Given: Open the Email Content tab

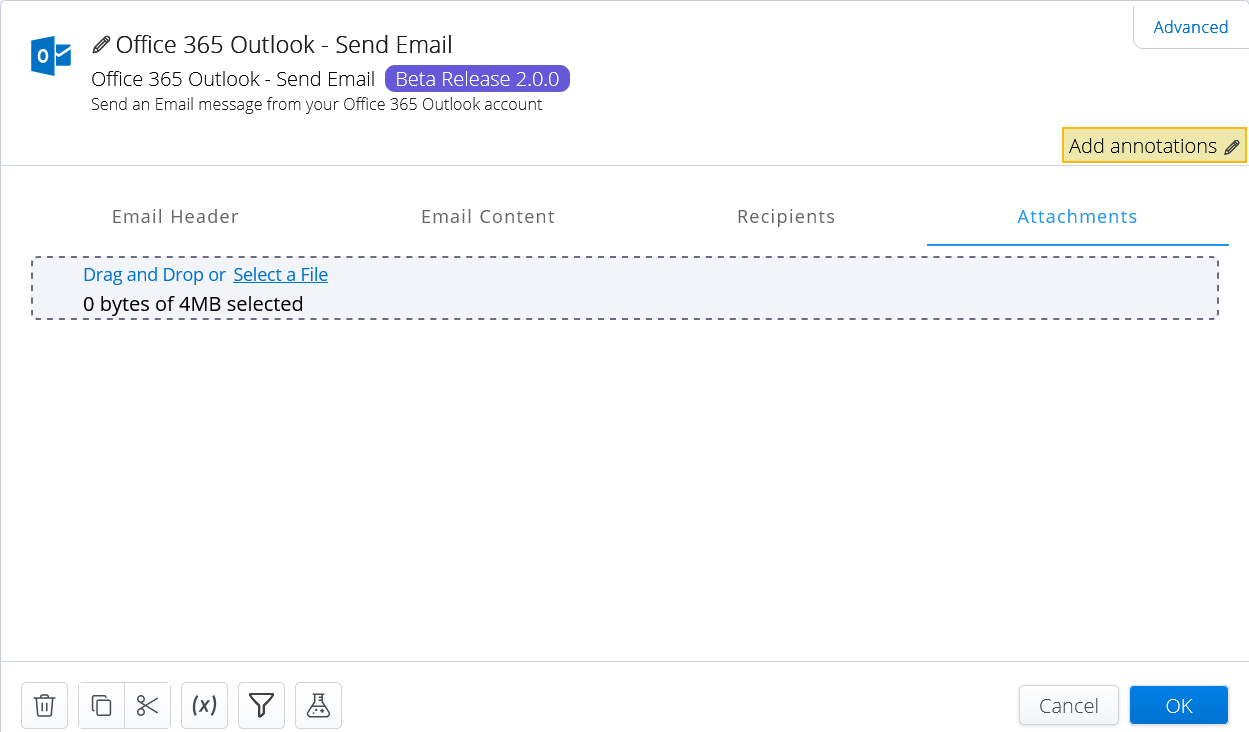Looking at the screenshot, I should point(488,216).
